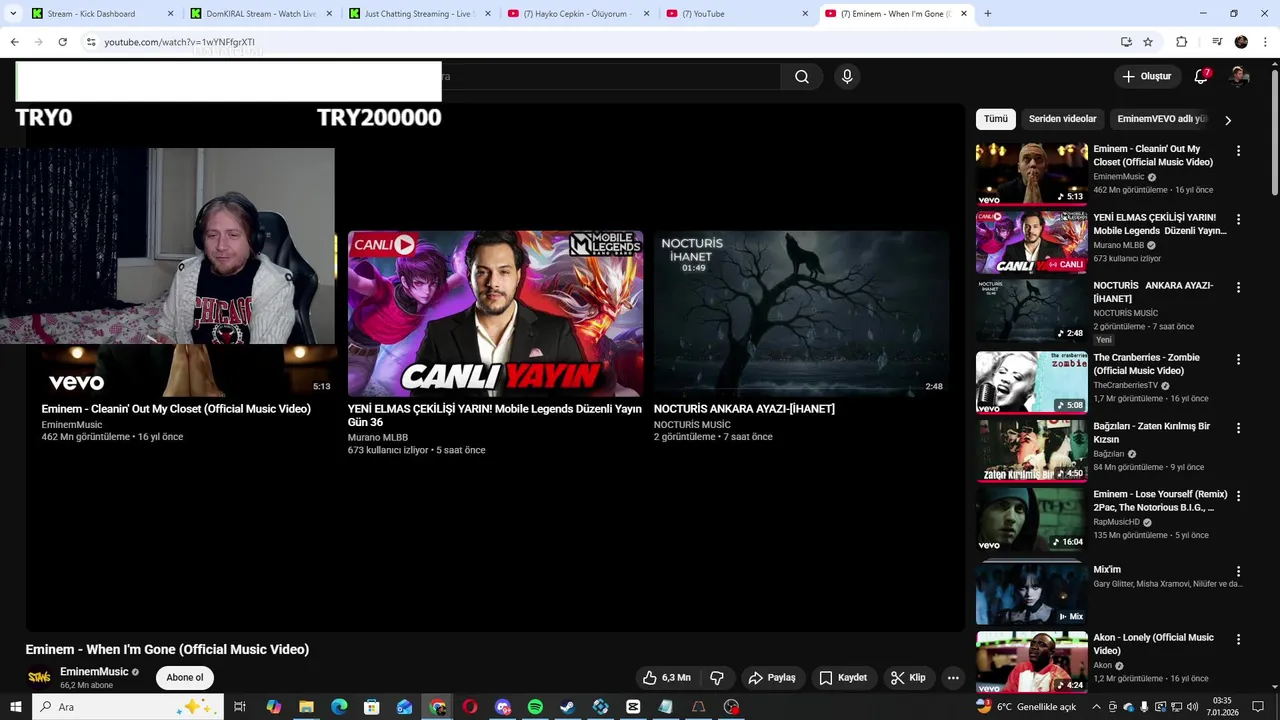Select the Seriden videolar chip
1280x720 pixels.
click(x=1062, y=119)
